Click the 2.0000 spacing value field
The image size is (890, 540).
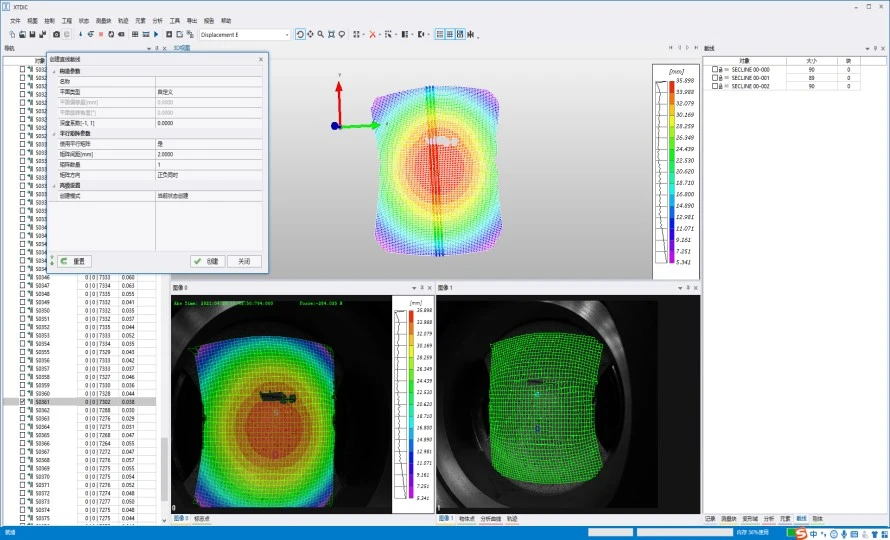208,154
